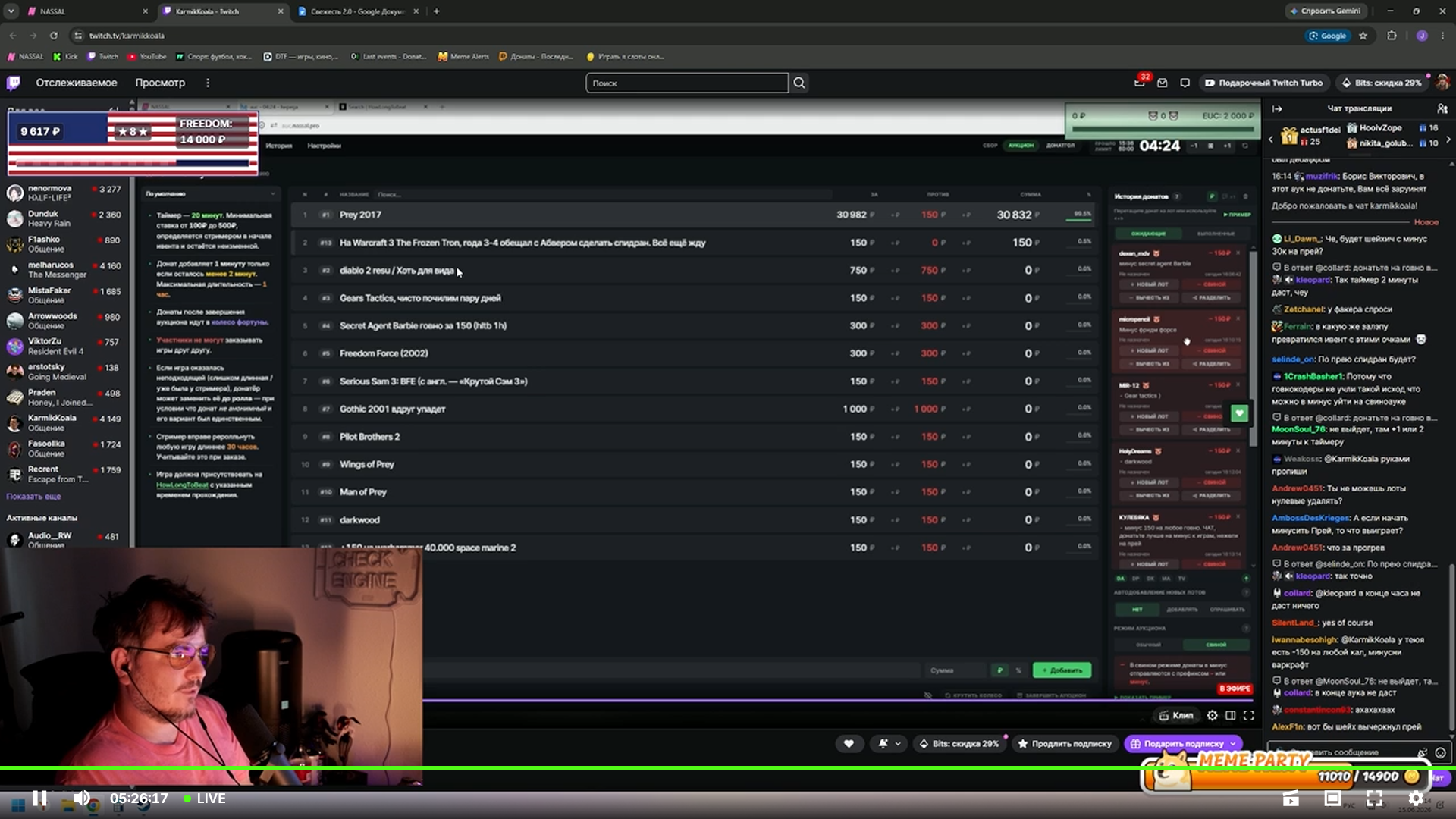Open the YouTube bookmark
This screenshot has width=1456, height=819.
click(x=147, y=56)
